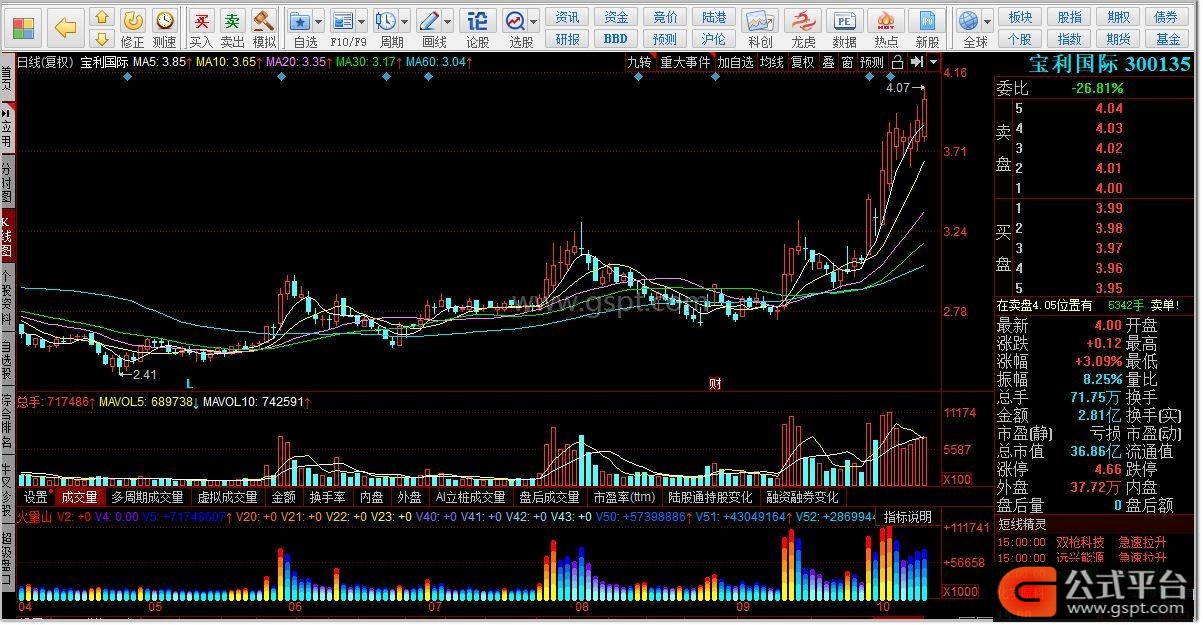Toggle the 预测 forecast on chart toolbar
Image resolution: width=1203 pixels, height=625 pixels.
[x=872, y=62]
